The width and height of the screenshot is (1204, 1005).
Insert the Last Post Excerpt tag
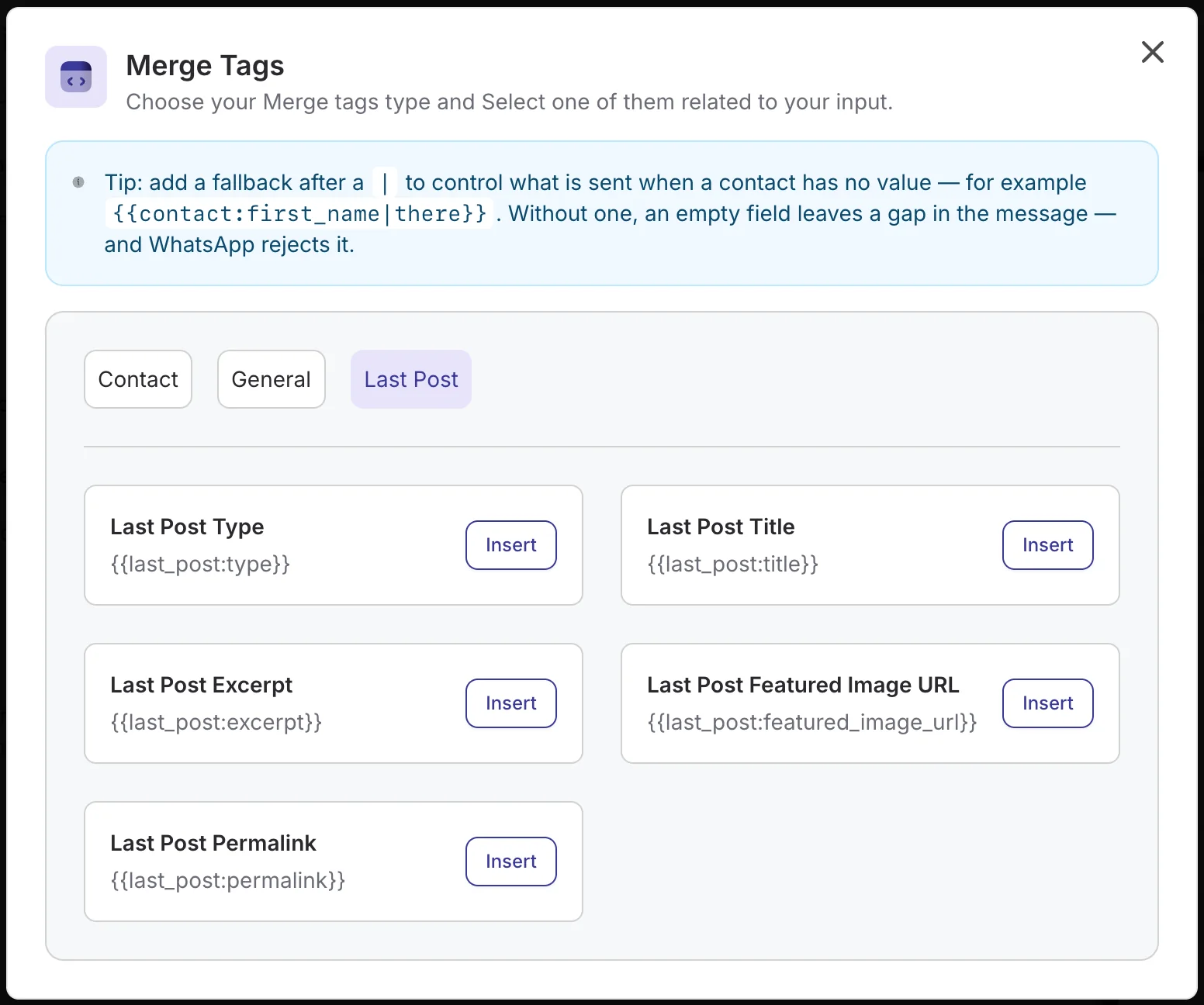[x=511, y=703]
